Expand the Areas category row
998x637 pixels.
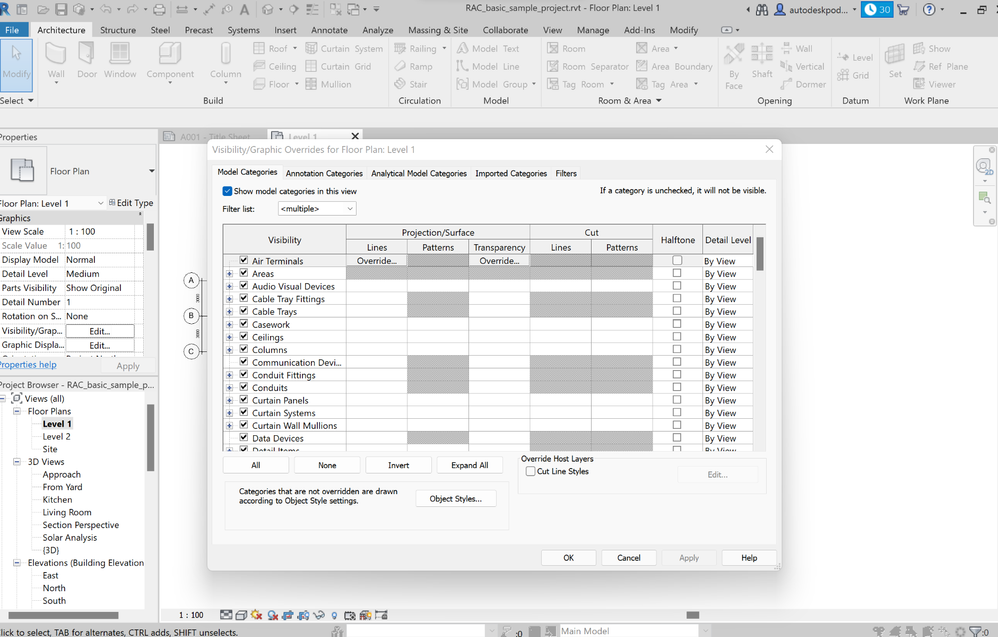tap(229, 274)
